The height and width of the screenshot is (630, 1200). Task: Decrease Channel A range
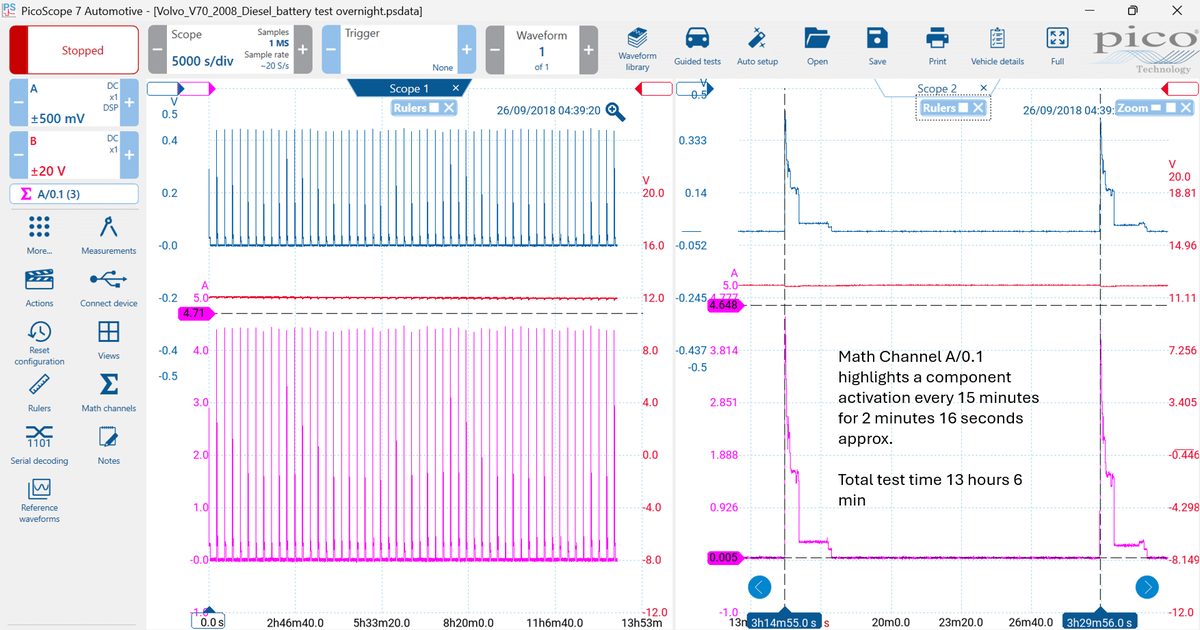coord(18,103)
